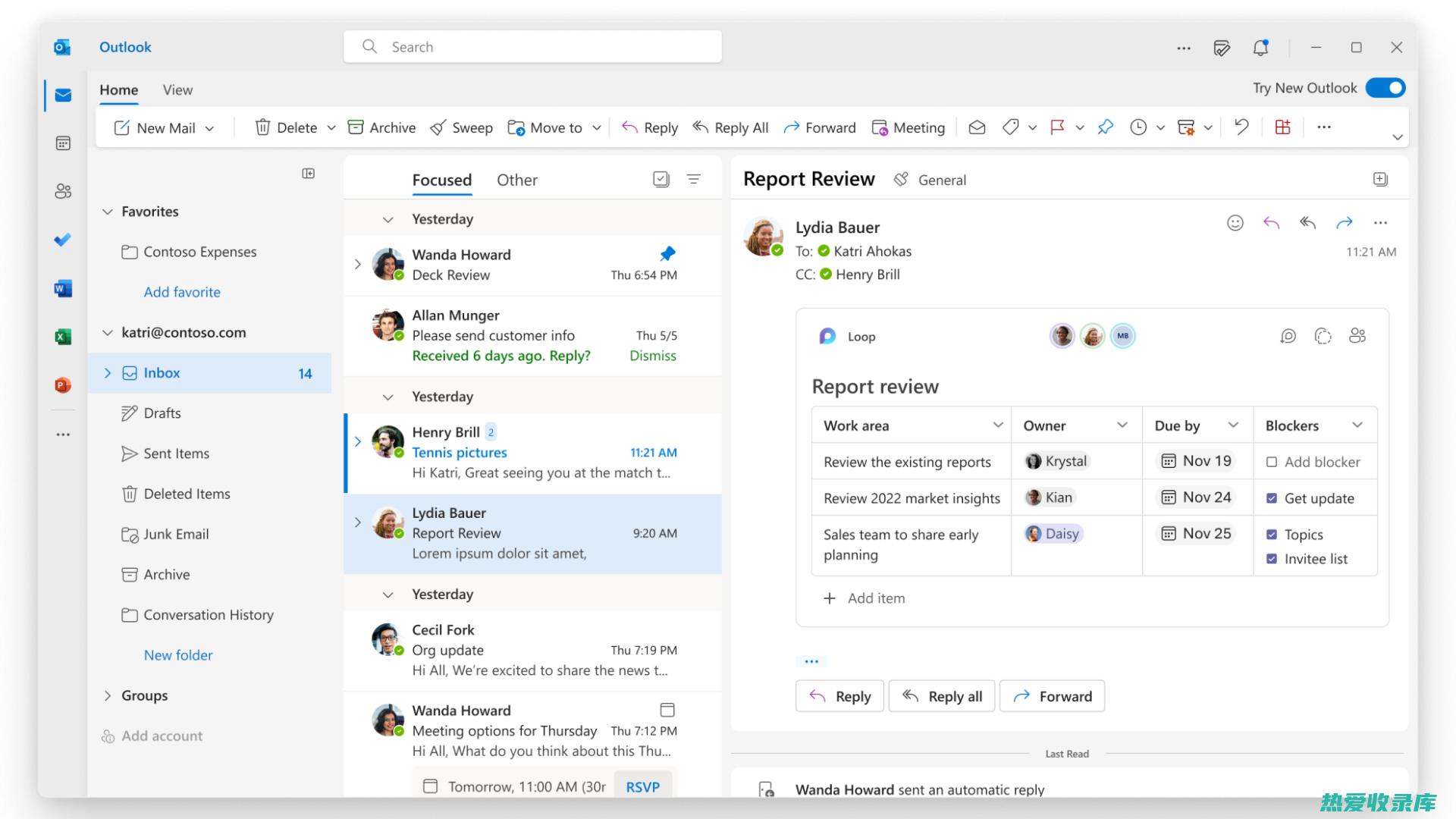This screenshot has height=819, width=1456.
Task: Click the New folder link
Action: click(x=178, y=655)
